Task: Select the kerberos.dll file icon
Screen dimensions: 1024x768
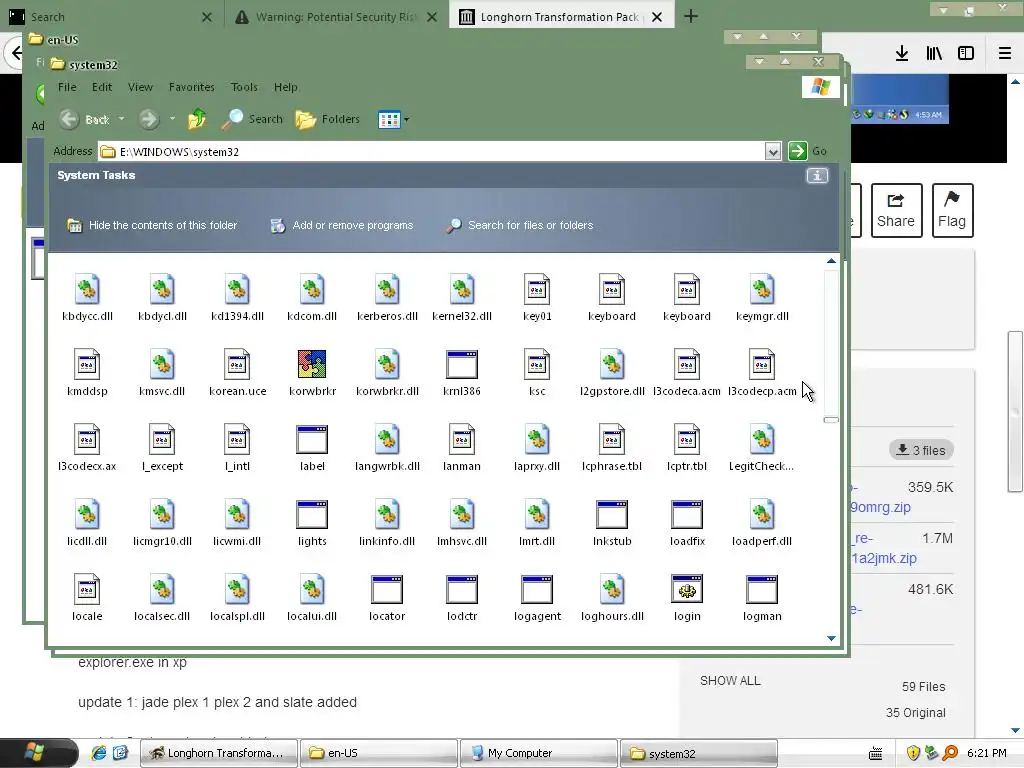Action: point(387,289)
